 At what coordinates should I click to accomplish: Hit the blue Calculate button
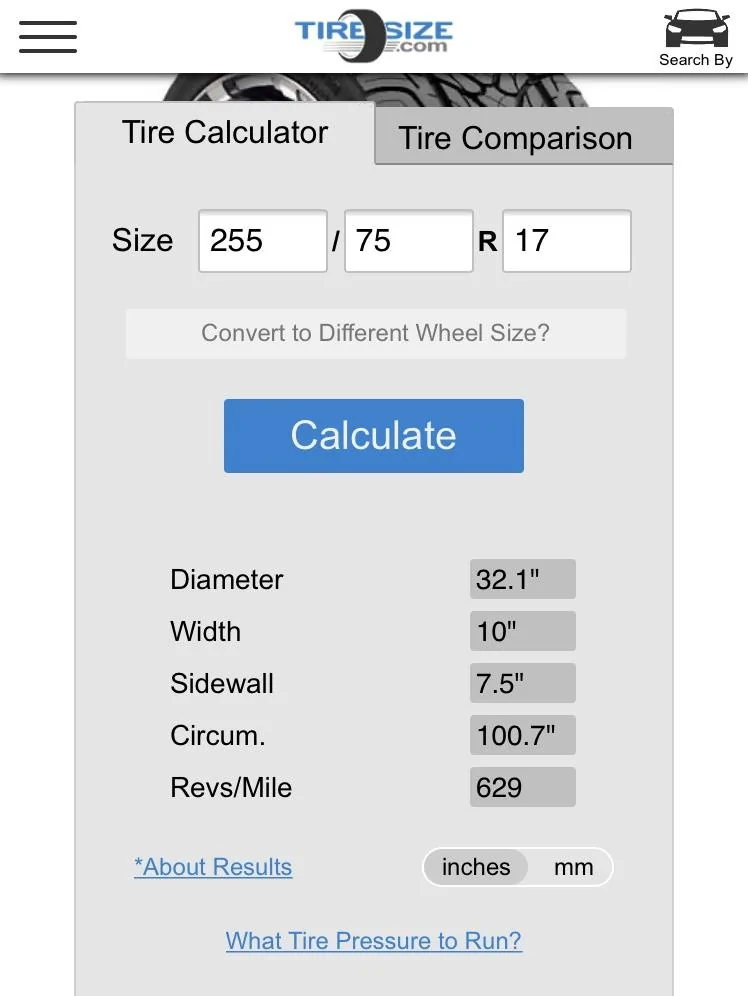tap(374, 436)
